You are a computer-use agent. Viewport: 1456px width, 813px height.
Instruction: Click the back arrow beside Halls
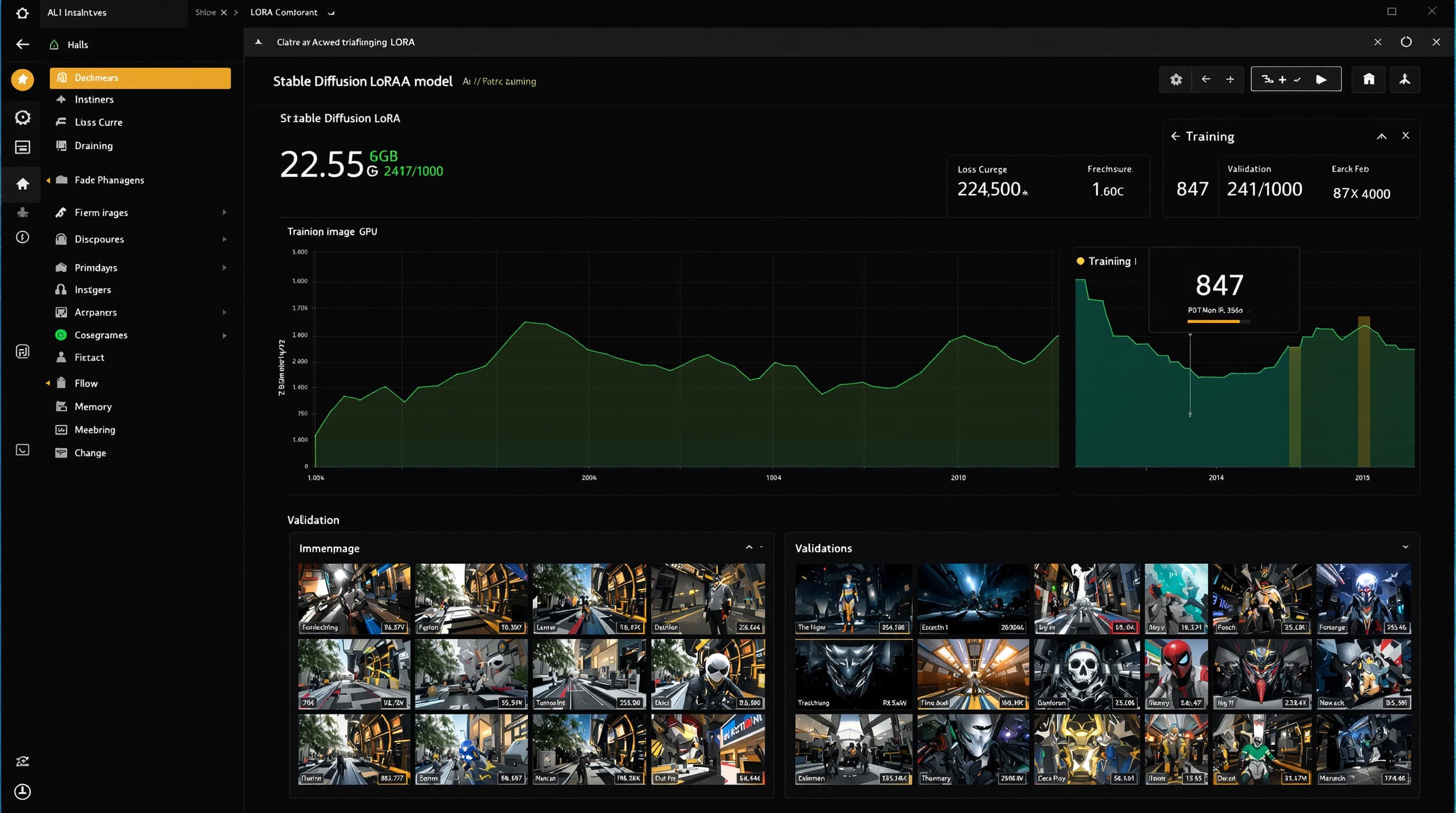[23, 44]
